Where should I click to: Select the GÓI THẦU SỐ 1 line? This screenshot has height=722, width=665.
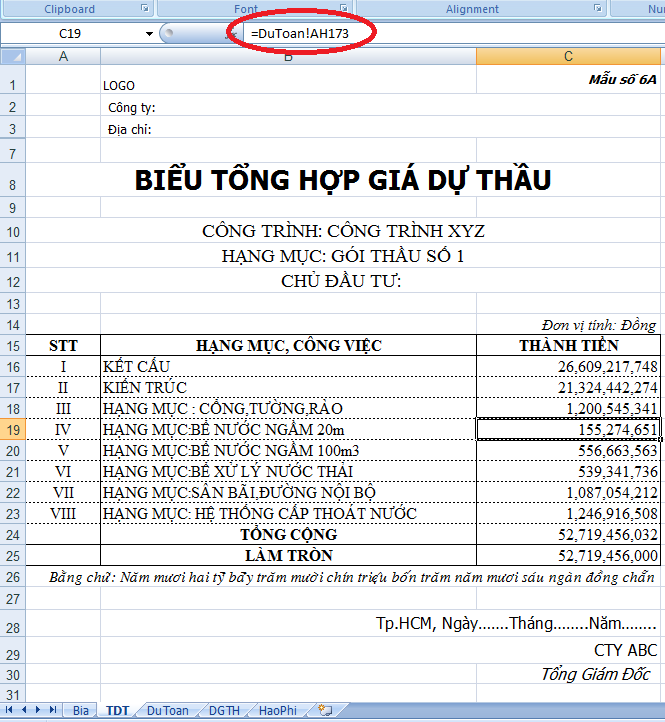point(343,256)
